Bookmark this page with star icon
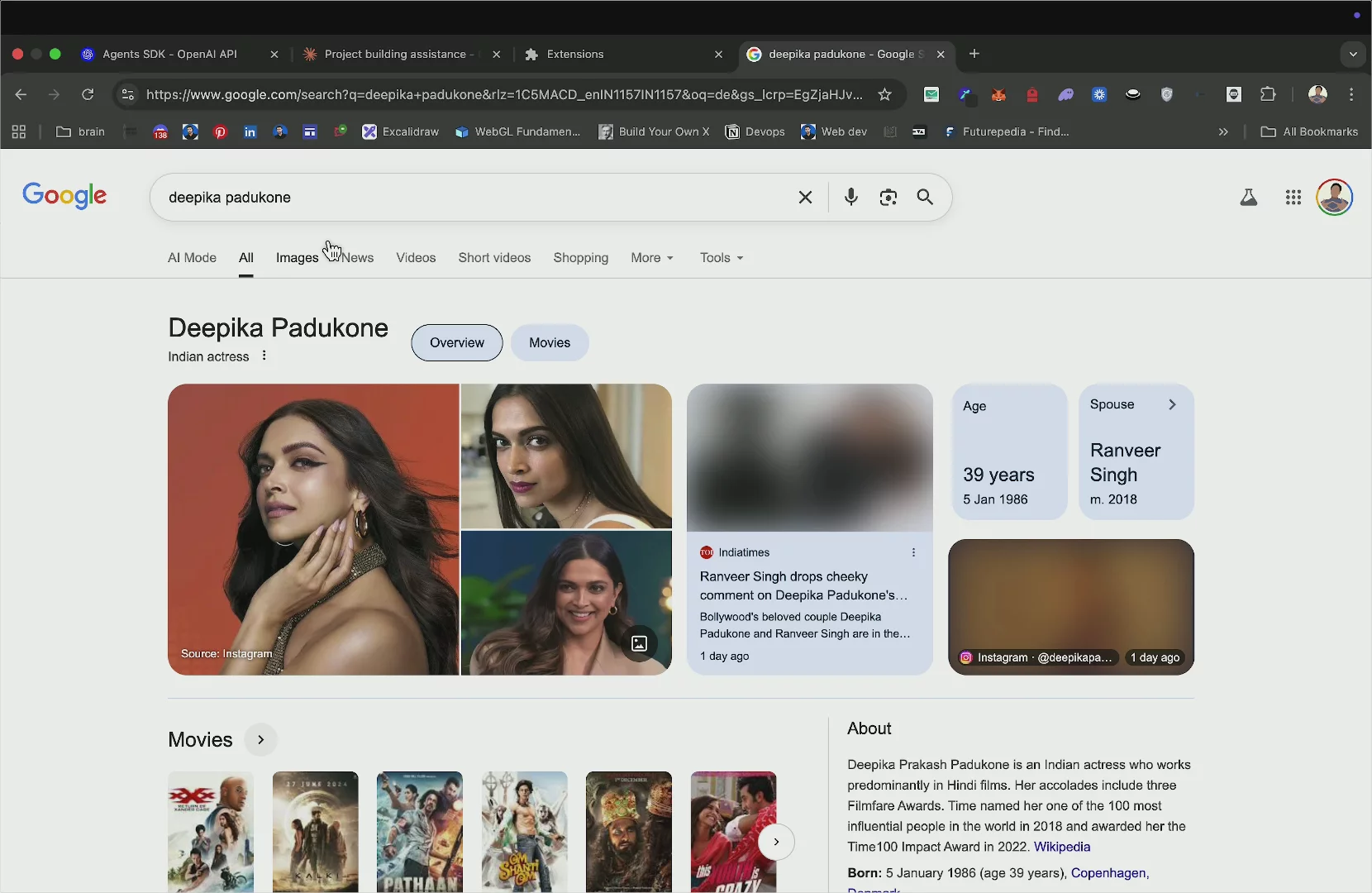The width and height of the screenshot is (1372, 893). (x=884, y=94)
